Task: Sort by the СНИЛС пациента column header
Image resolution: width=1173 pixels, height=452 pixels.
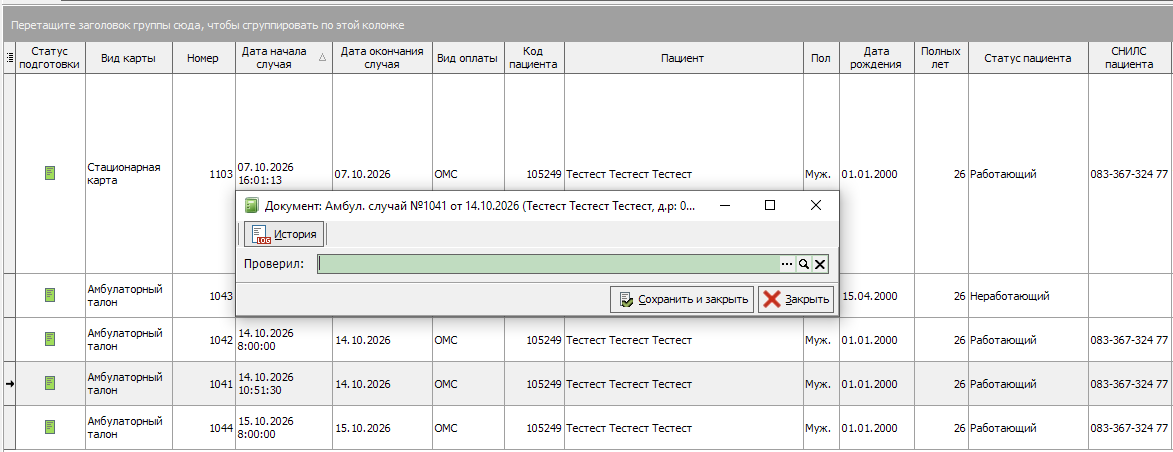Action: [1130, 58]
